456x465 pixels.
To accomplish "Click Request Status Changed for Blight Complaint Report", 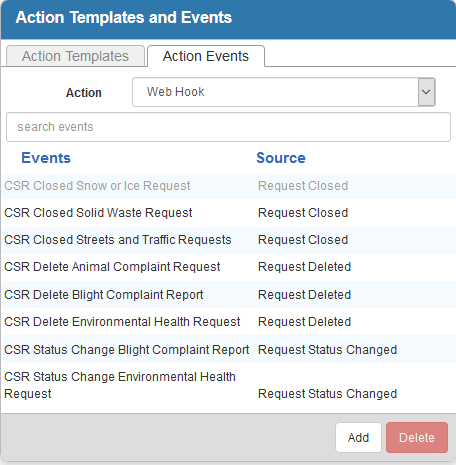I will point(327,350).
